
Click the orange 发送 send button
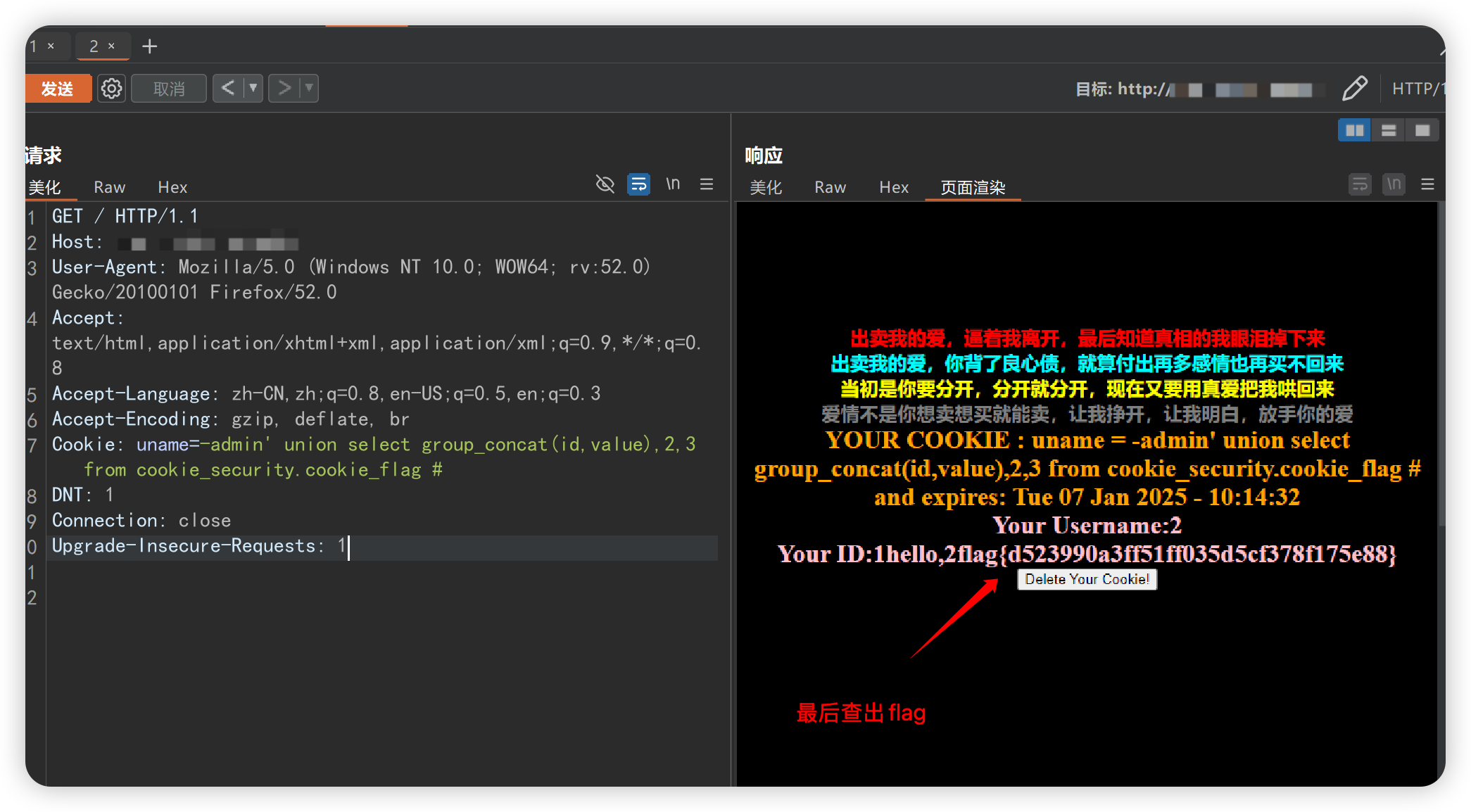(58, 89)
